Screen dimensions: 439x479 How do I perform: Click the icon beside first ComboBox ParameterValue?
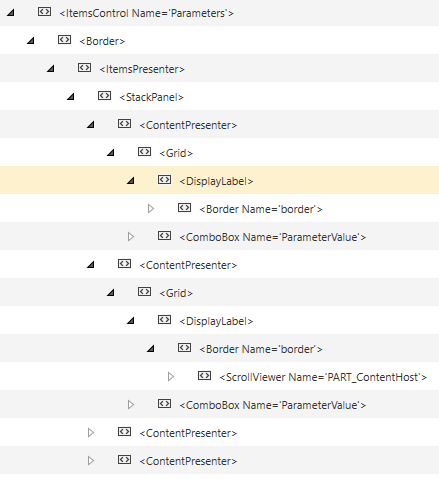tap(164, 236)
